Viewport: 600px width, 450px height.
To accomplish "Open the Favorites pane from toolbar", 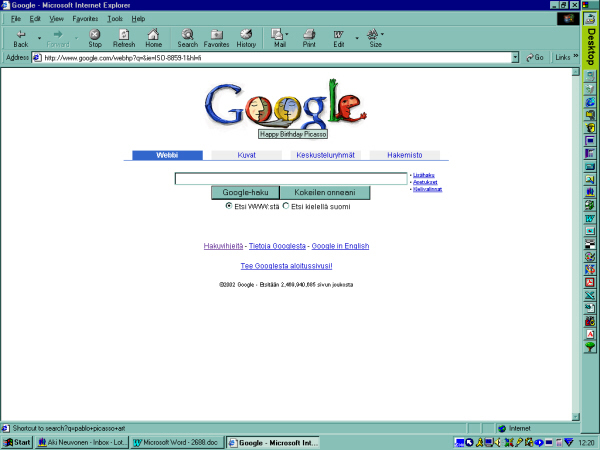I will [217, 38].
